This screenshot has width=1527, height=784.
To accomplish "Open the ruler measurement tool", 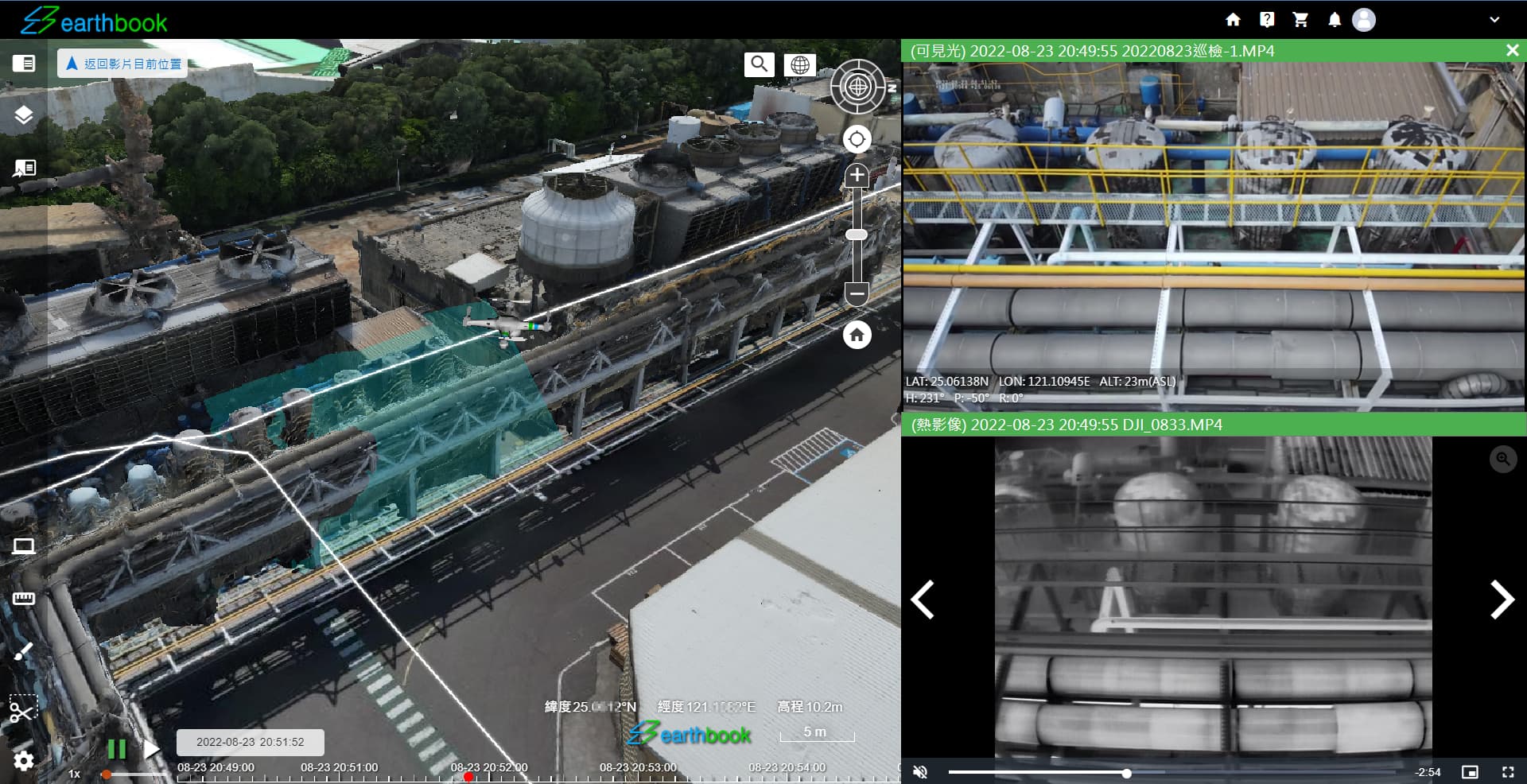I will point(24,599).
